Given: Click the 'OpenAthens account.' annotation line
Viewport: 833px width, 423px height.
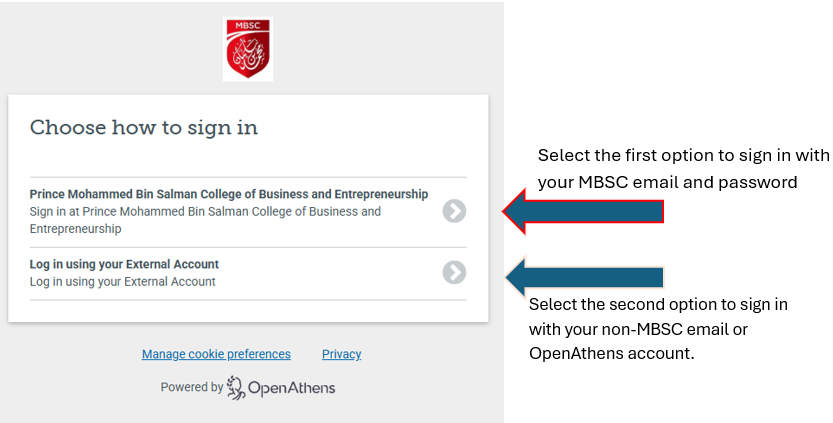Looking at the screenshot, I should click(x=611, y=353).
